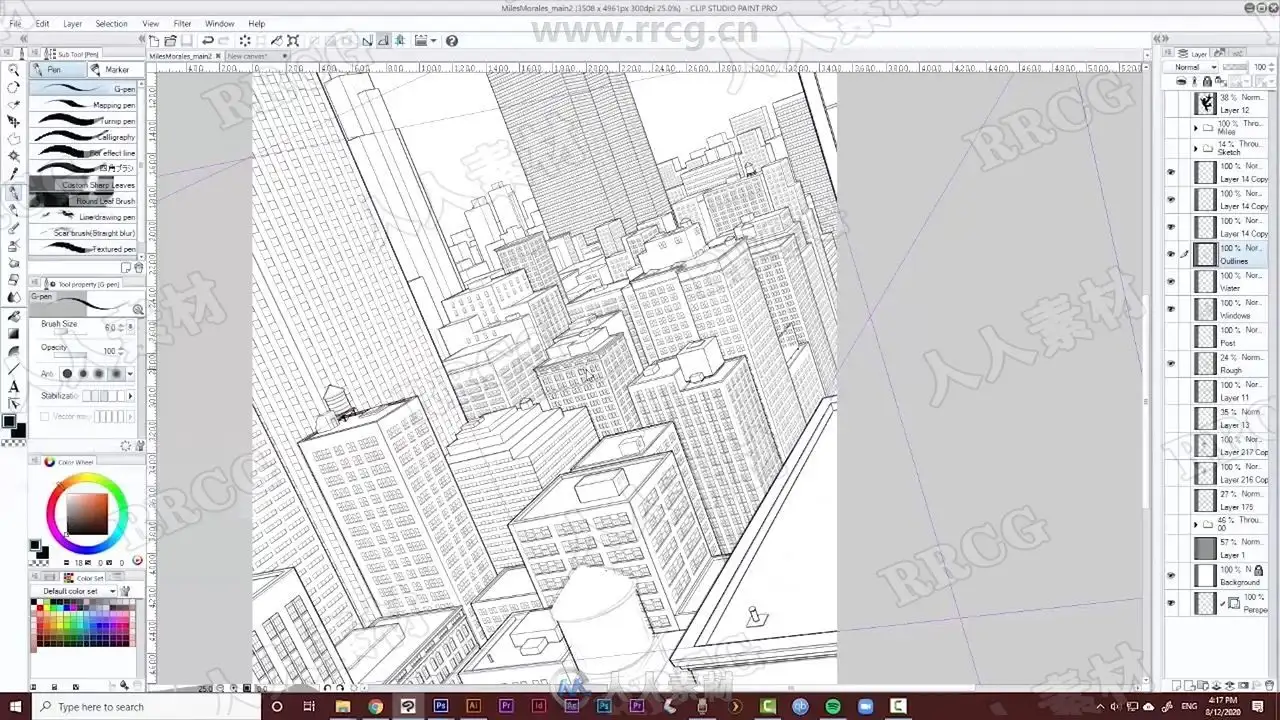Click the New file toolbar icon

155,41
